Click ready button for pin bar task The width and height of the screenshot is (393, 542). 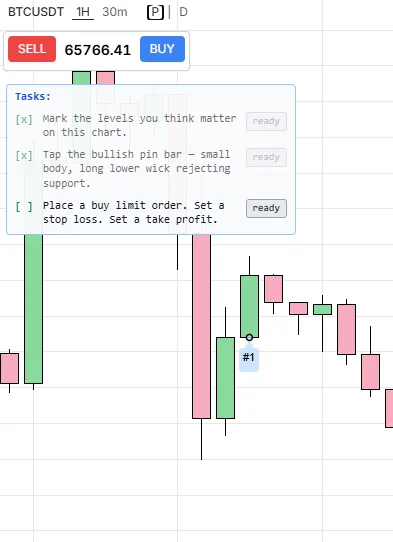tap(266, 157)
